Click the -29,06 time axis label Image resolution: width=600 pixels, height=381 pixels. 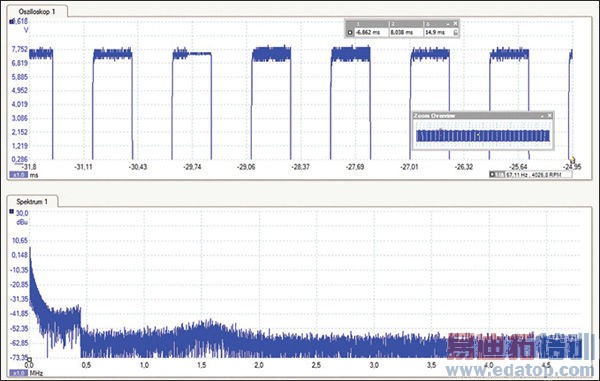246,167
